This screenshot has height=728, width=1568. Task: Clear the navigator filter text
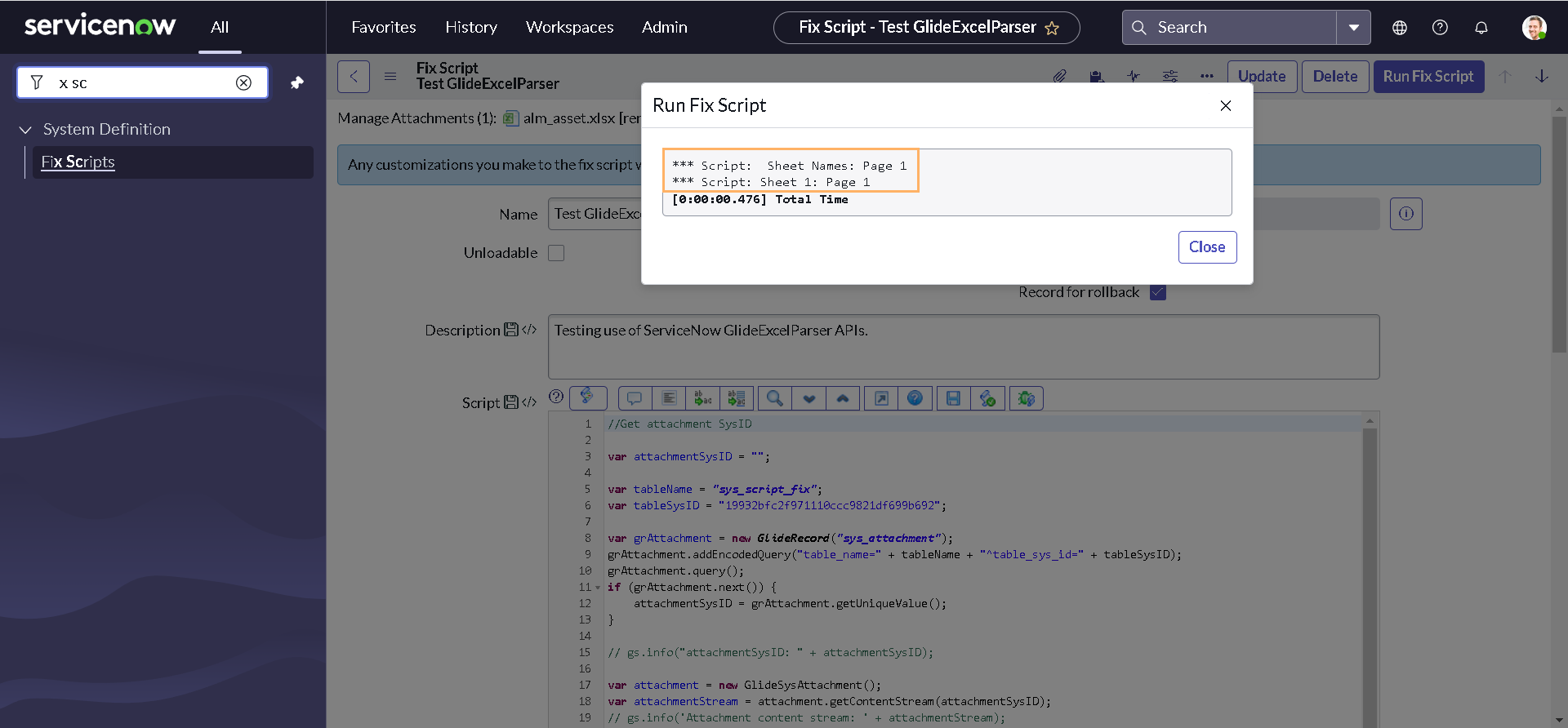pos(243,82)
